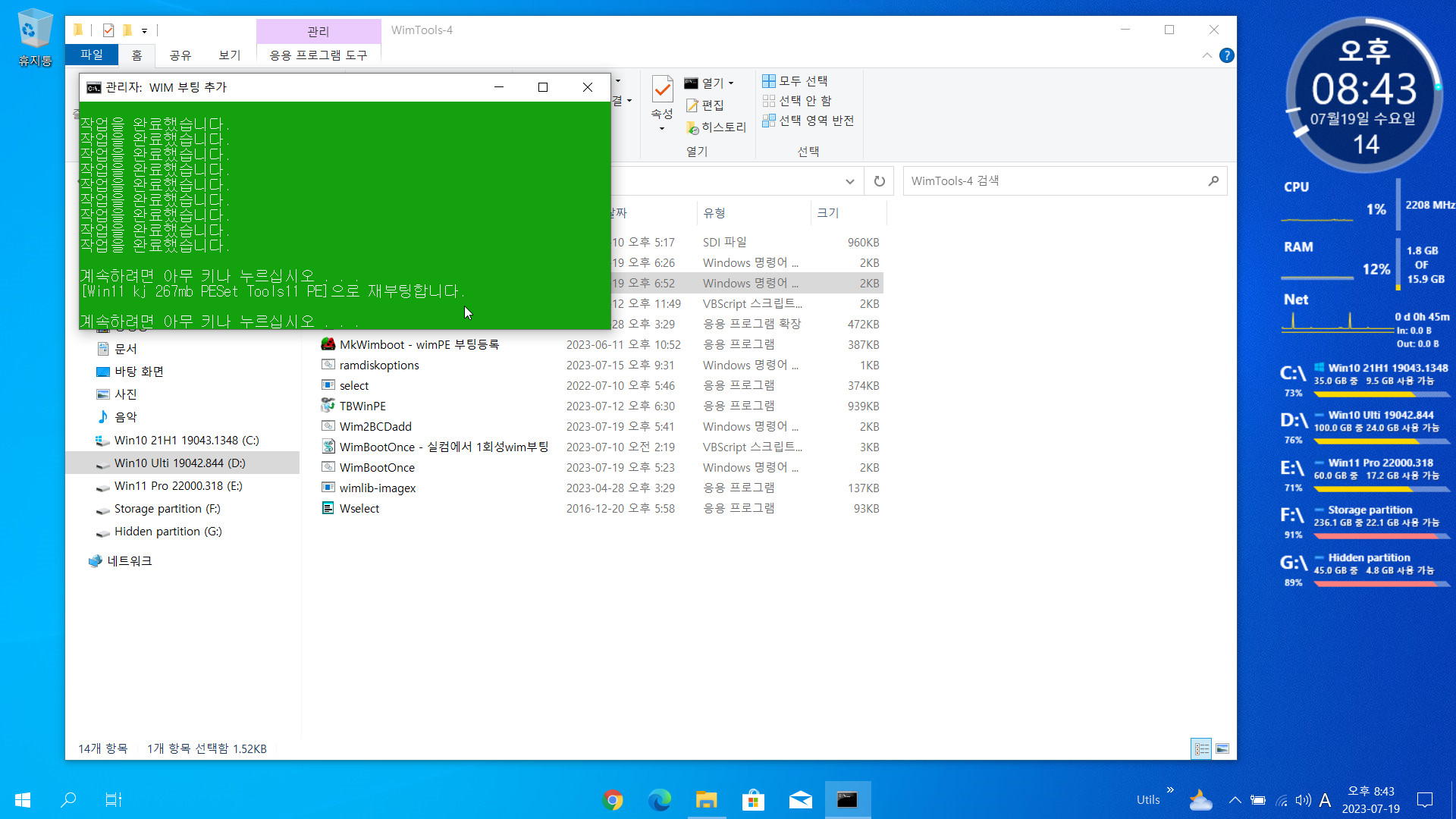Expand the Open (열기) dropdown arrow

point(731,83)
